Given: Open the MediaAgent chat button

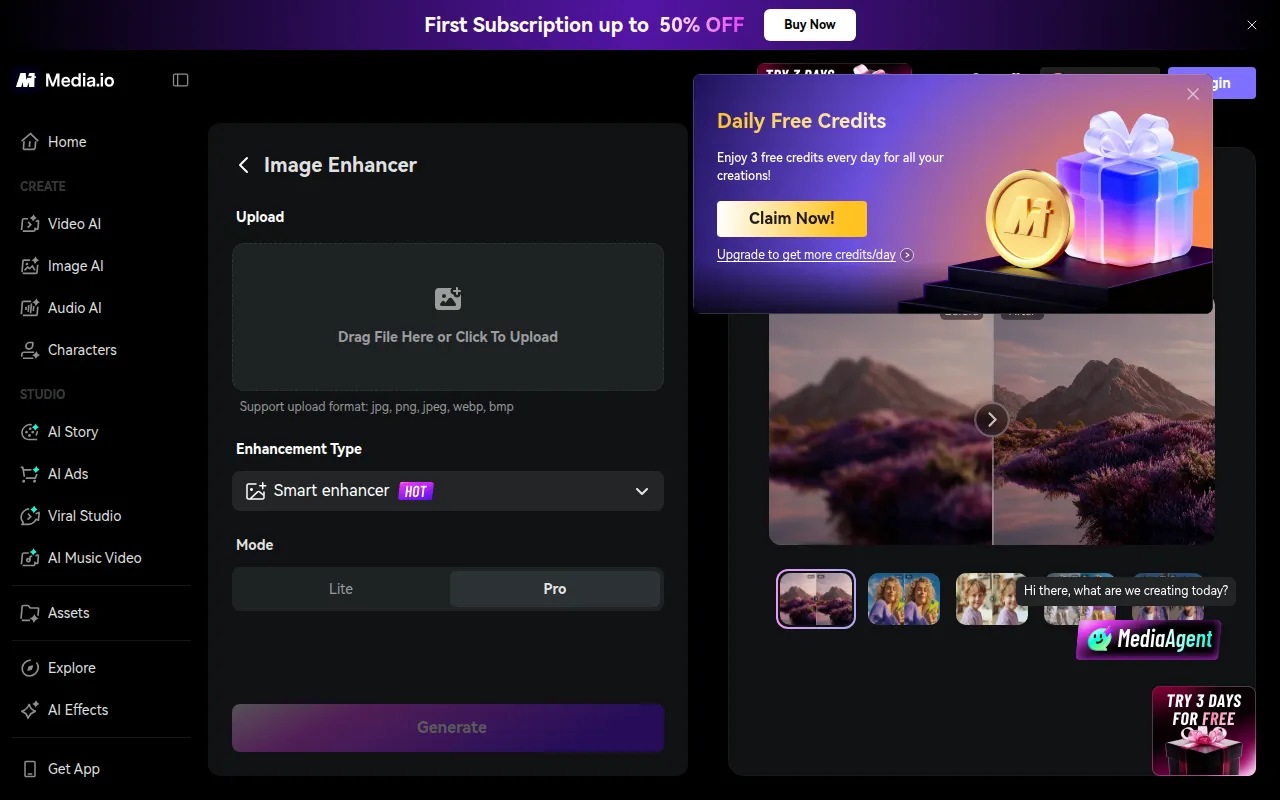Looking at the screenshot, I should click(x=1149, y=639).
